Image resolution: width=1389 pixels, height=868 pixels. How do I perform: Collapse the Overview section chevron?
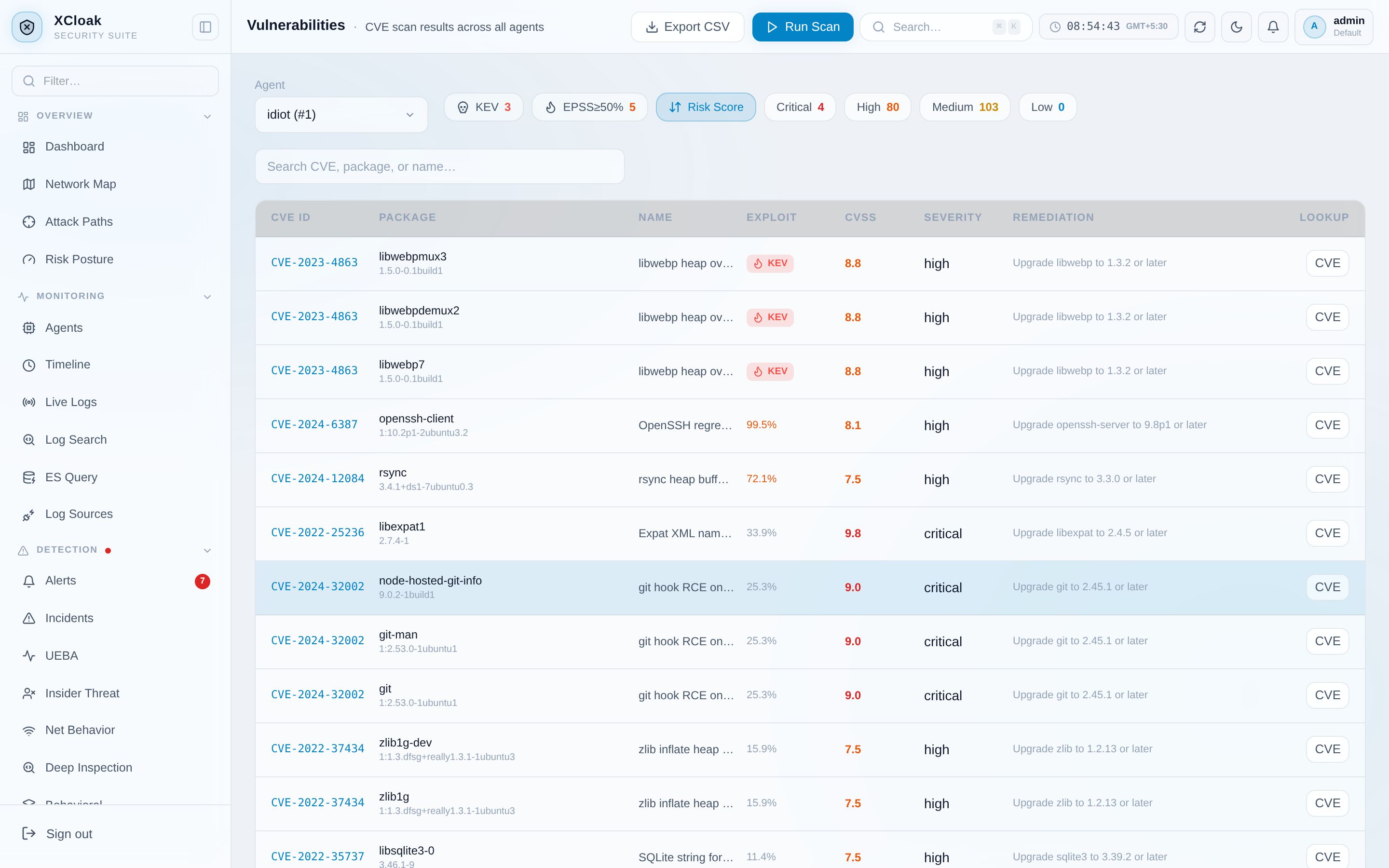point(207,117)
